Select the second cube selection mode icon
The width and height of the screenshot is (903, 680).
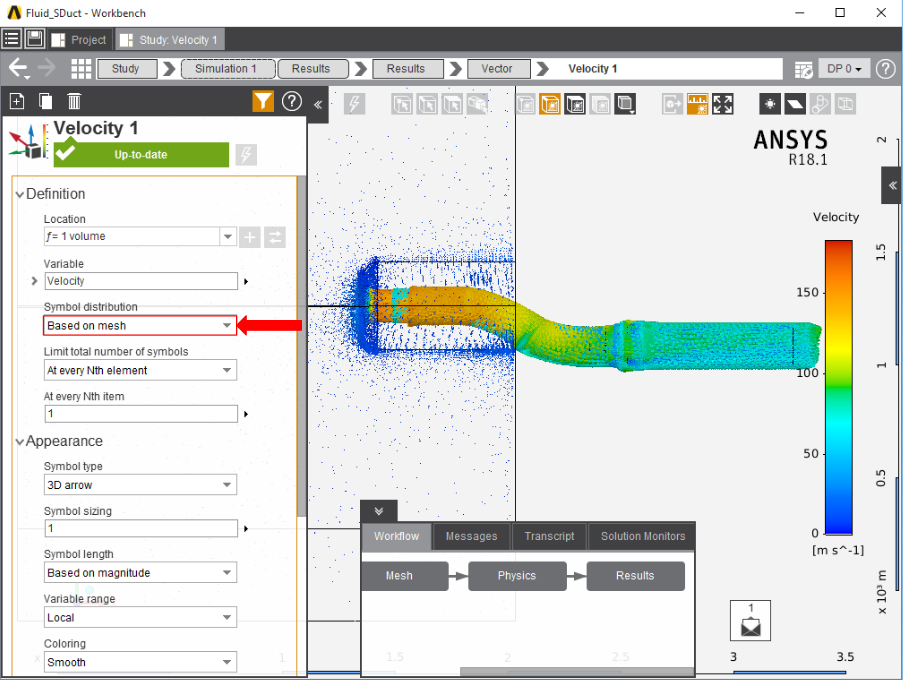(x=427, y=104)
